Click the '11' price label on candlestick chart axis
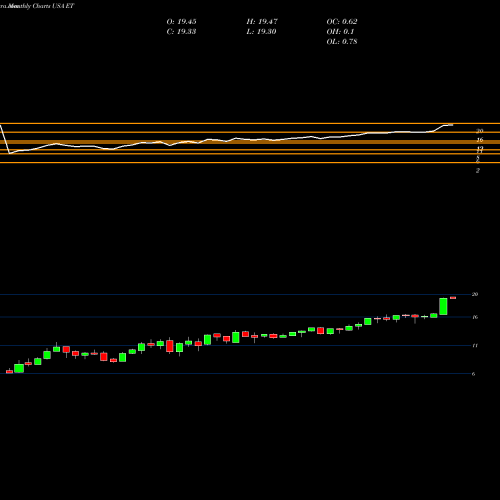The image size is (500, 500). click(475, 346)
